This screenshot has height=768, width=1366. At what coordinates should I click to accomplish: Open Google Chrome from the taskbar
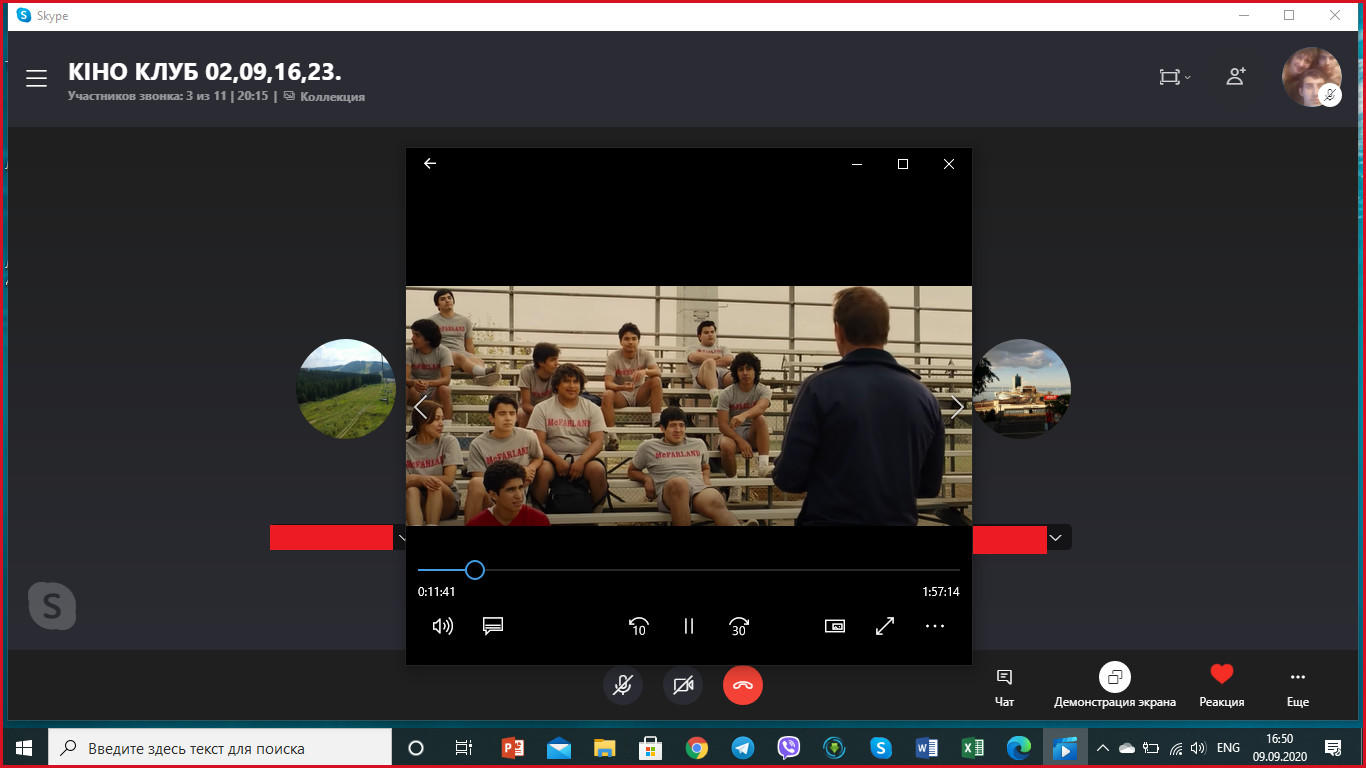697,747
